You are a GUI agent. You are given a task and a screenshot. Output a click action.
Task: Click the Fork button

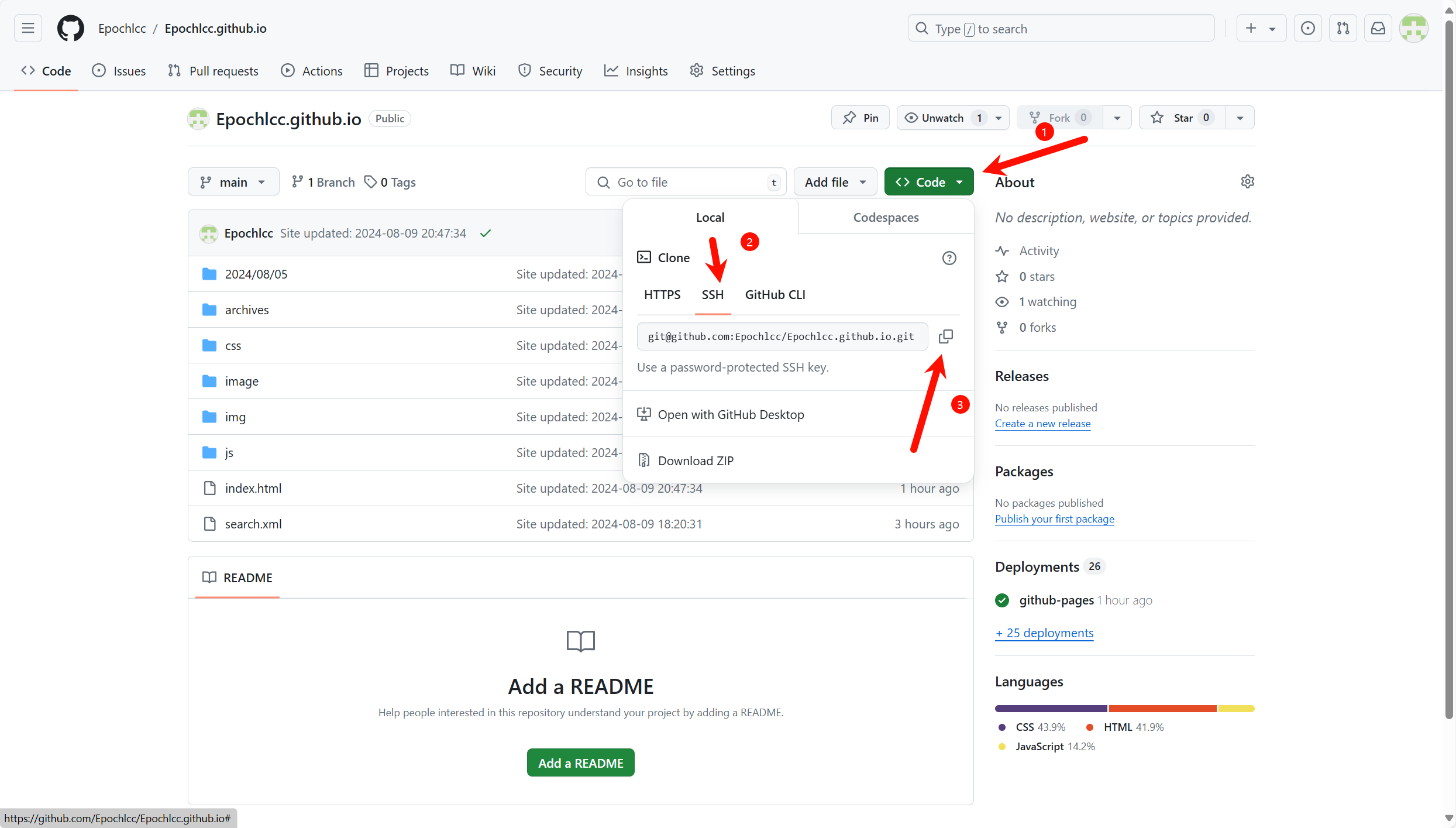click(x=1059, y=118)
